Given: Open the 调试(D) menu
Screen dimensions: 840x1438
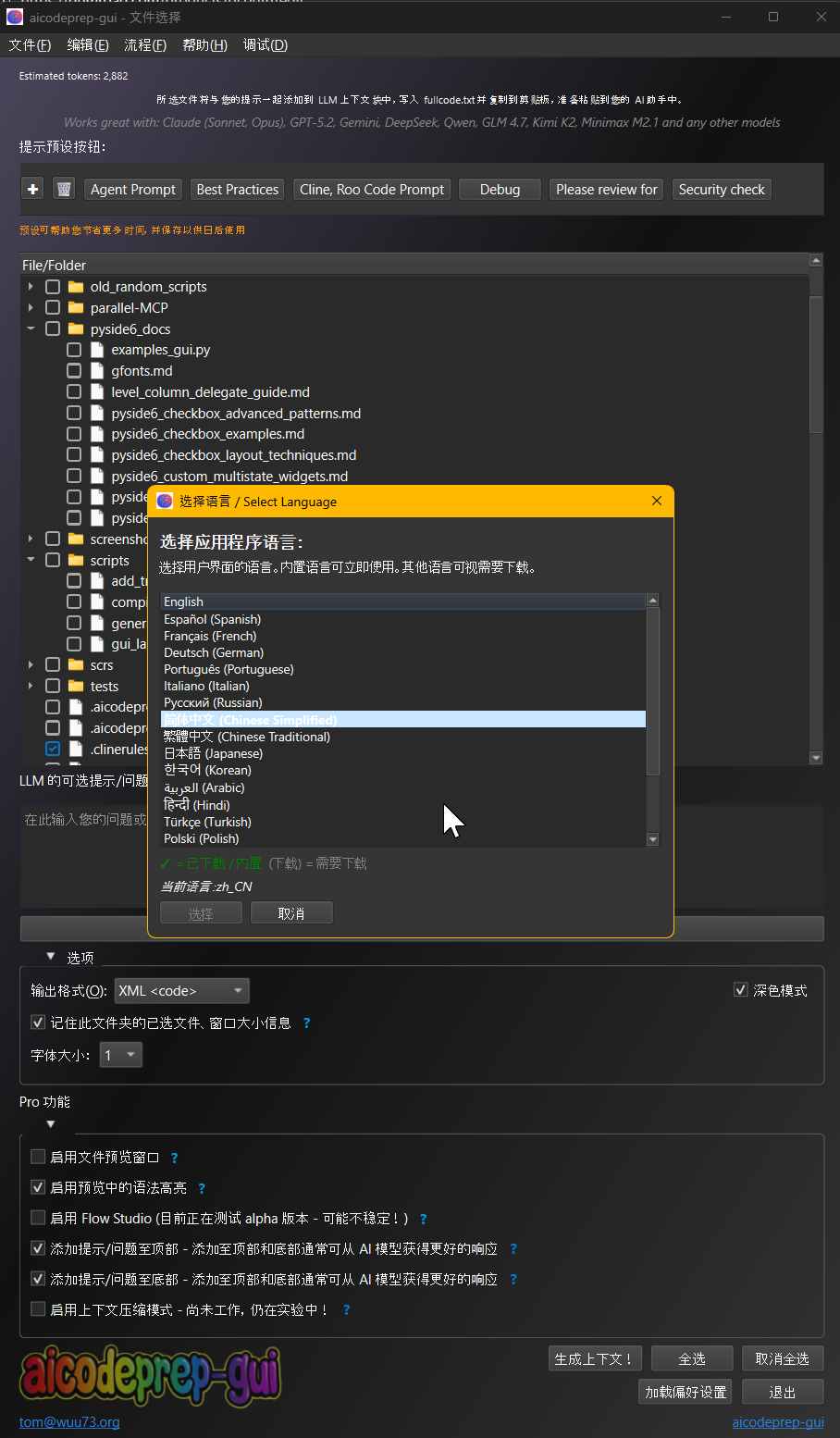Looking at the screenshot, I should pyautogui.click(x=266, y=45).
